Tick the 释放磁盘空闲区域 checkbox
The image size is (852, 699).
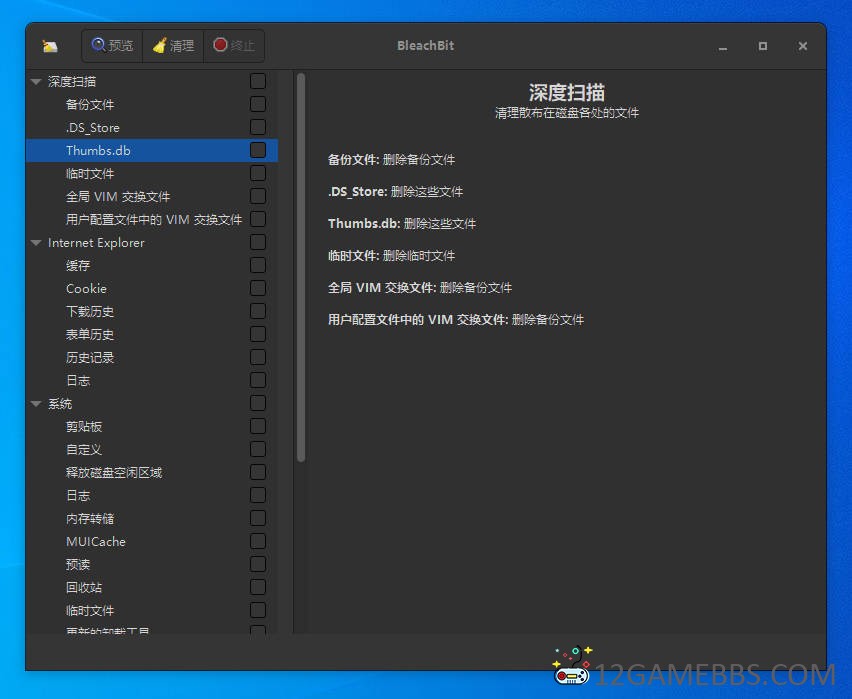258,472
